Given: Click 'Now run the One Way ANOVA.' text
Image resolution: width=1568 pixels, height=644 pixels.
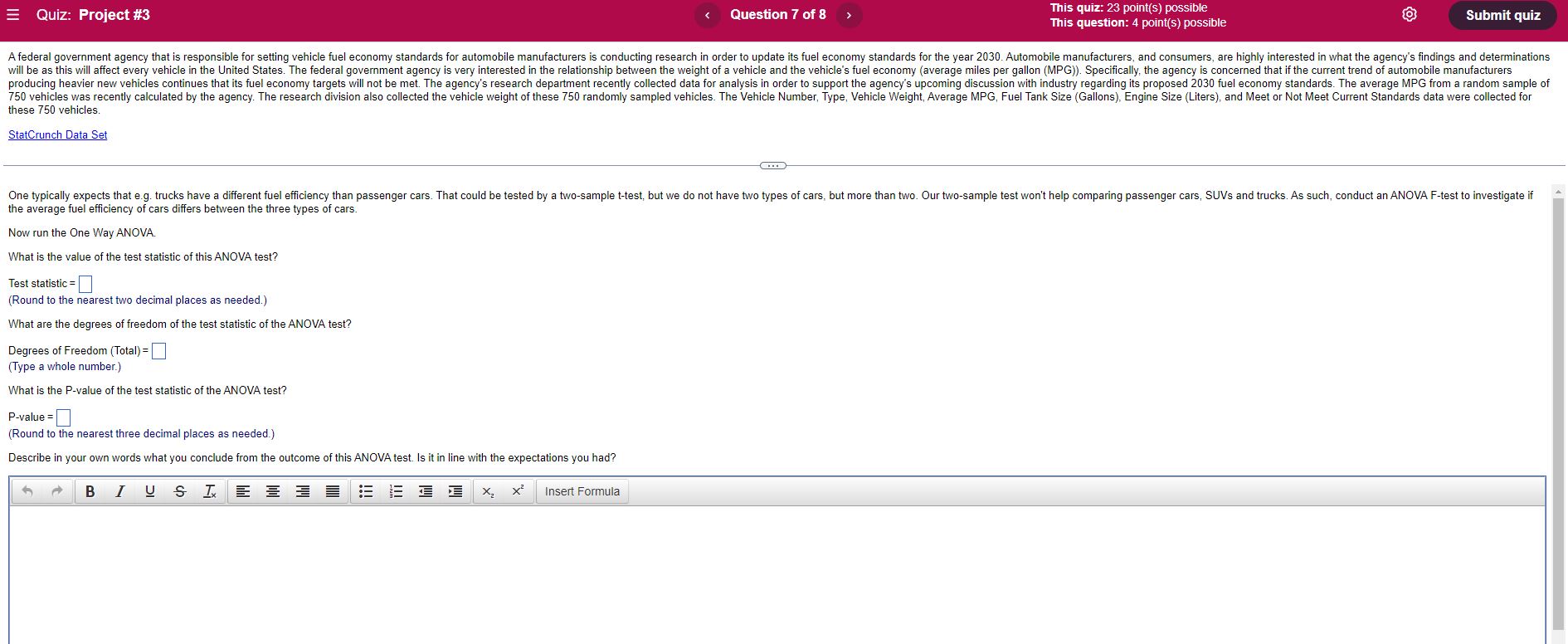Looking at the screenshot, I should pyautogui.click(x=82, y=232).
